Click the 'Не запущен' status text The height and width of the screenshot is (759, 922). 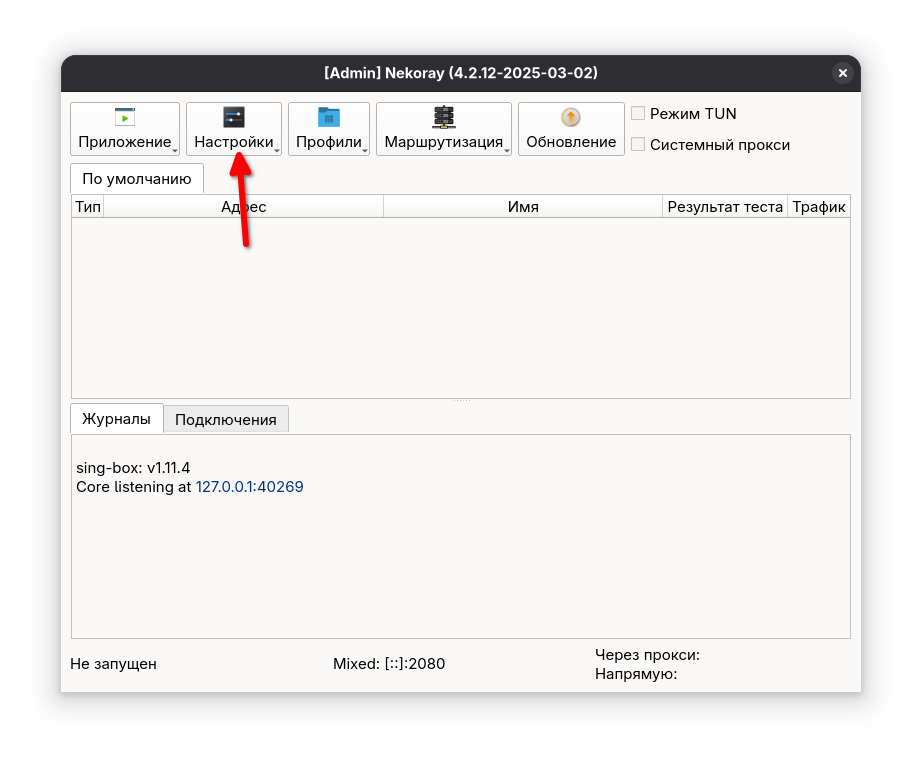[113, 664]
